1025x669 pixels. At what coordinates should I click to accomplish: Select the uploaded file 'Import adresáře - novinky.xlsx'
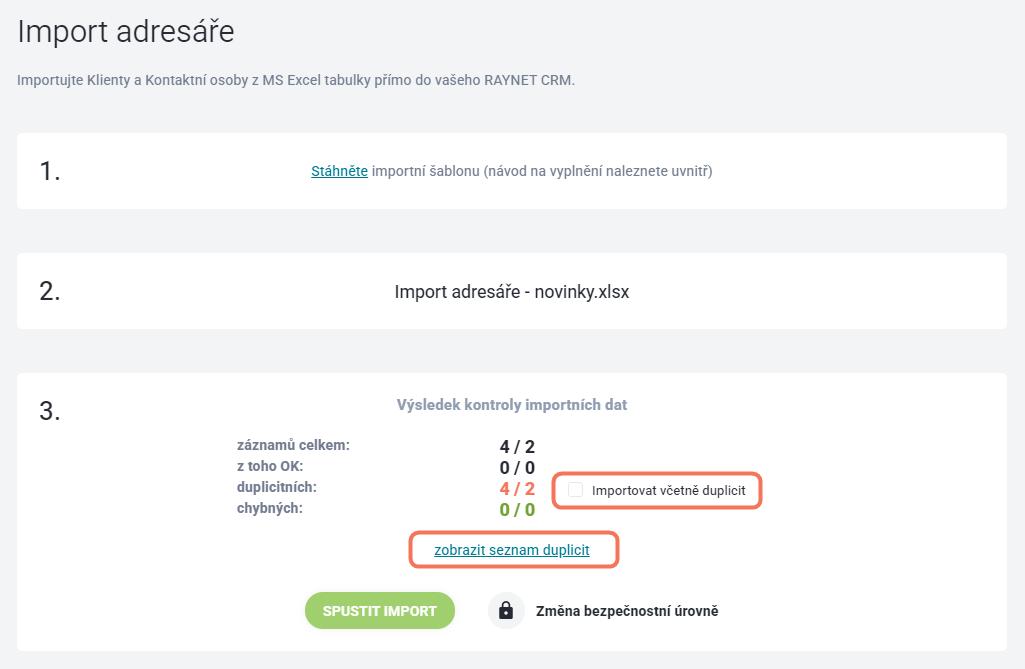(x=512, y=292)
